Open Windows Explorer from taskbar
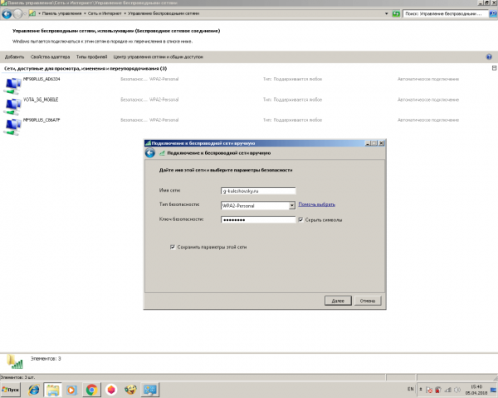This screenshot has height=398, width=498. 53,390
